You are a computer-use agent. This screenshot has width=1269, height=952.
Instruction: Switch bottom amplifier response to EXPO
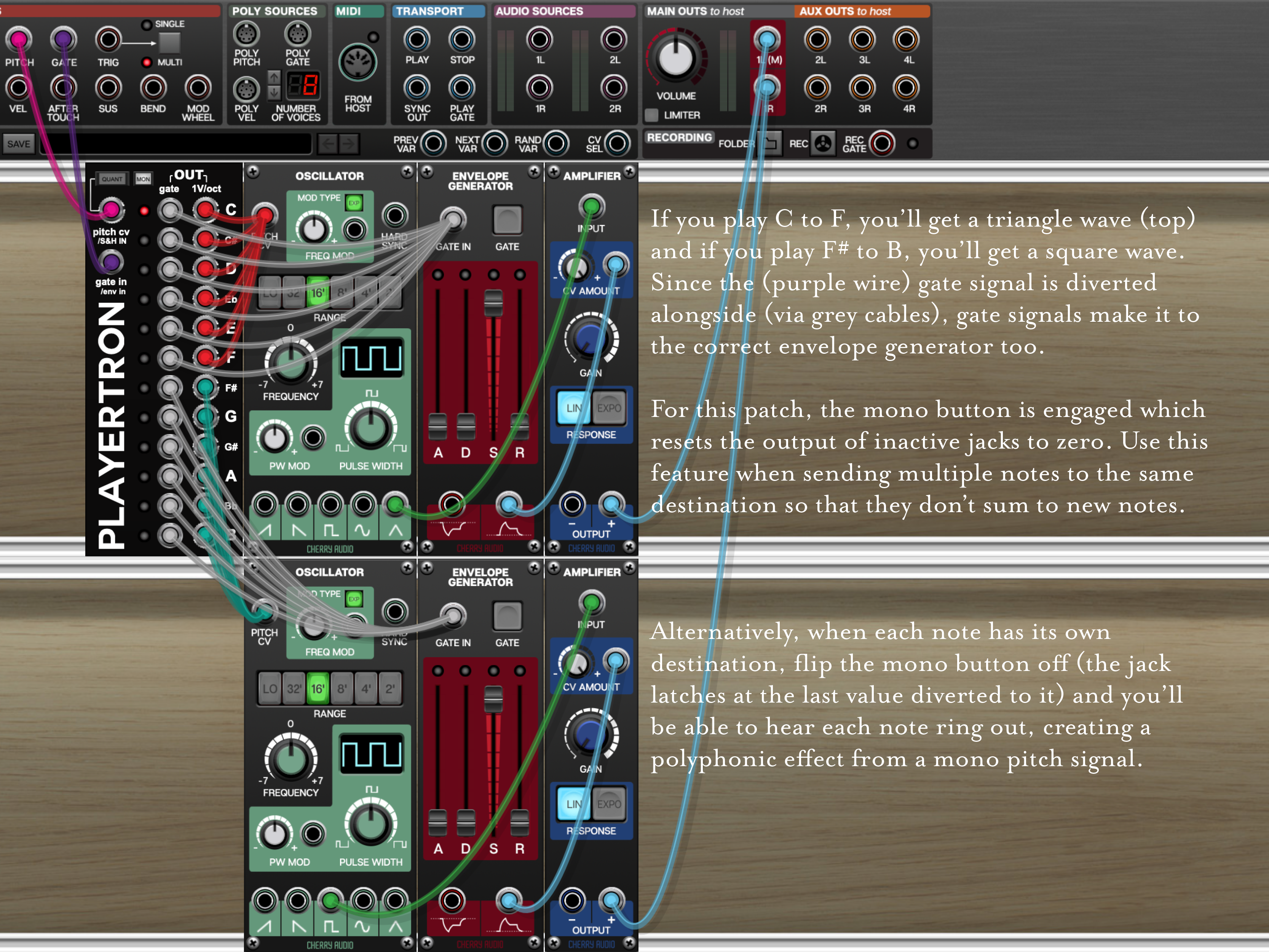[609, 804]
